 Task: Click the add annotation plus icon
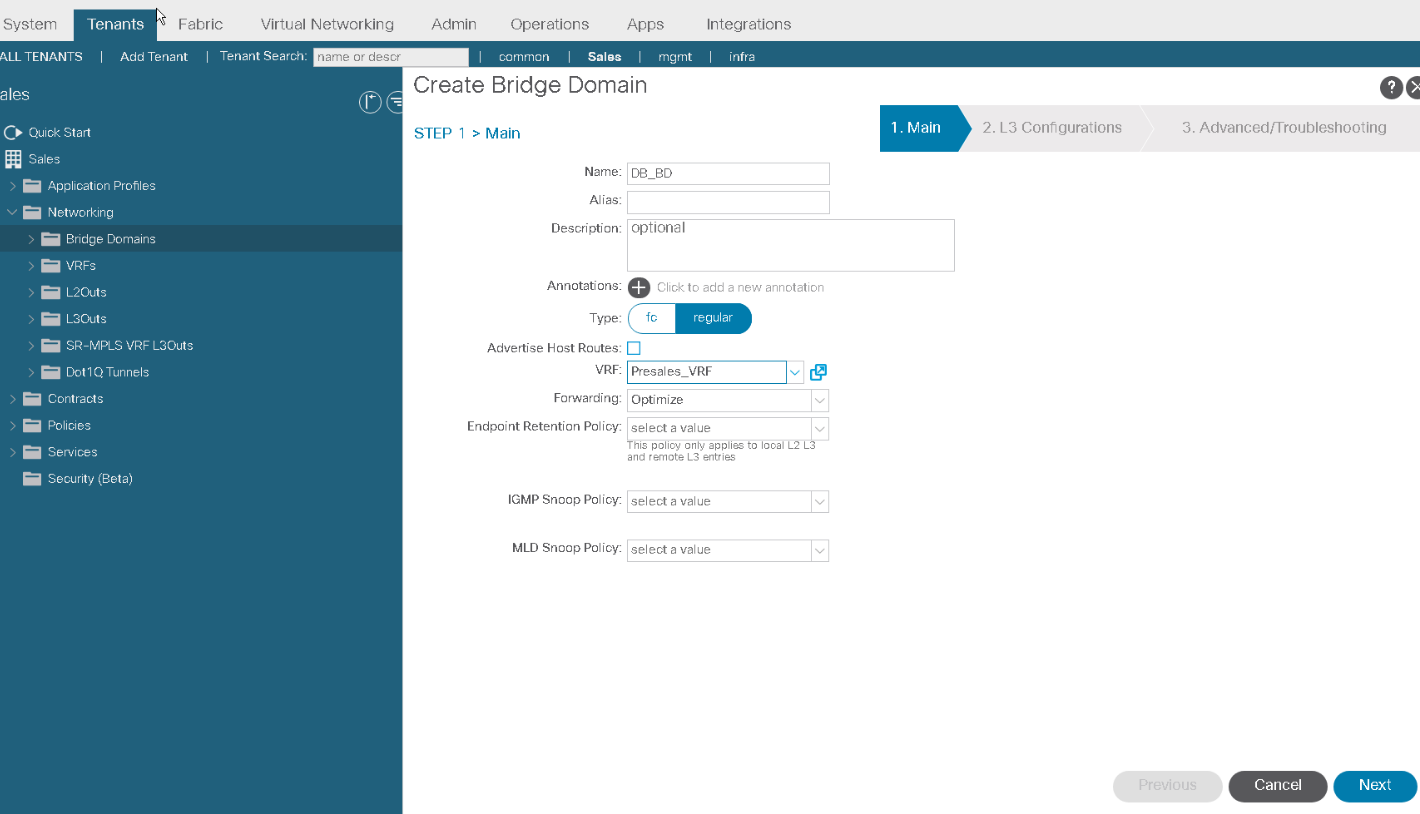click(x=639, y=288)
